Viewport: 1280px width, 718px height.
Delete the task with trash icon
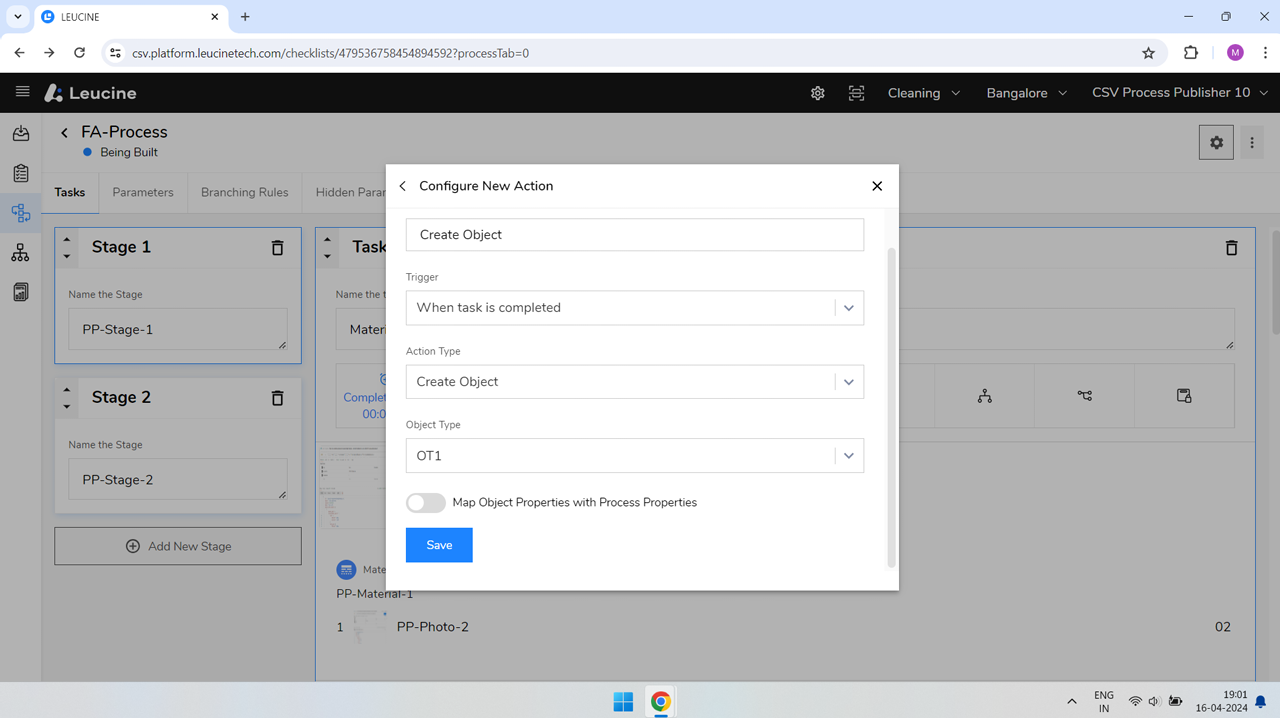[x=1231, y=247]
